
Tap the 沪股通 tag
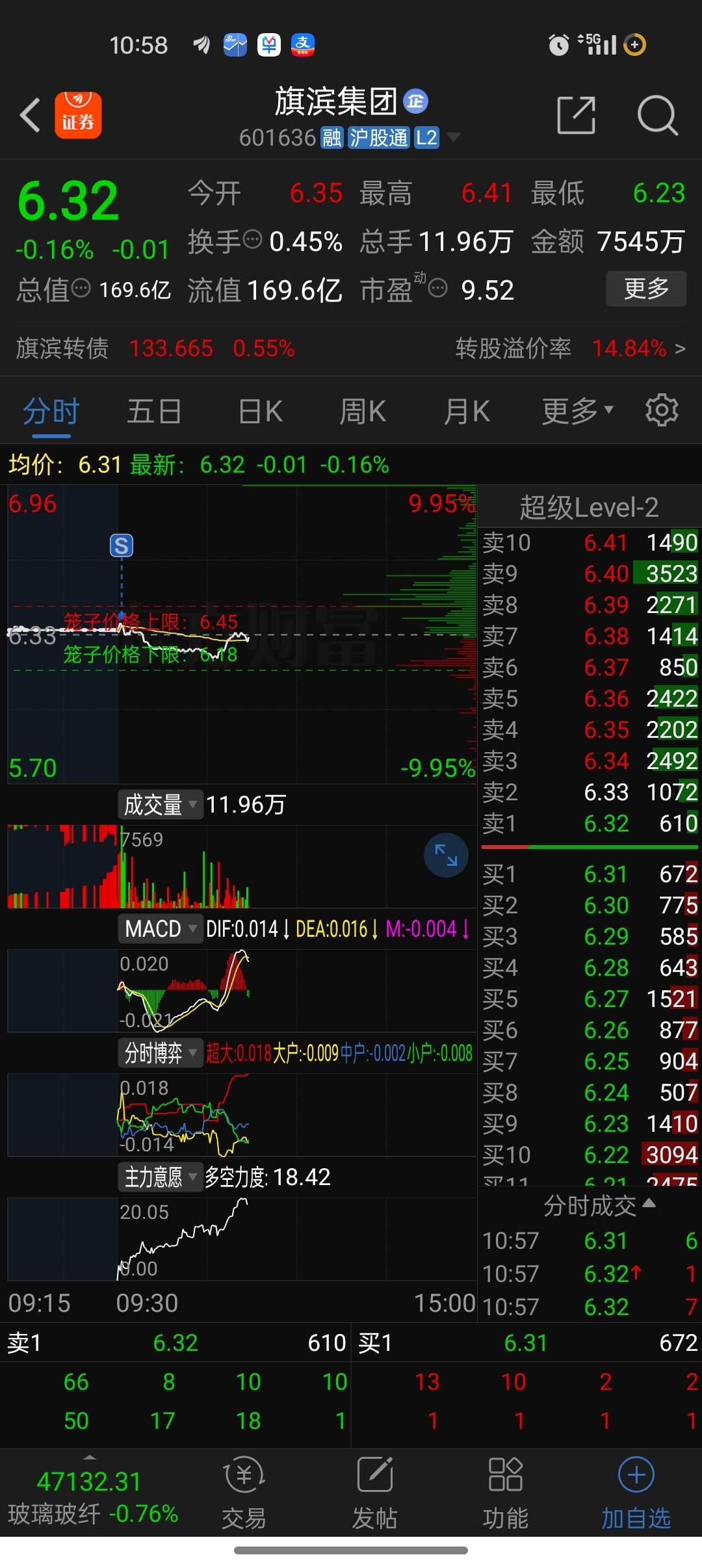(x=379, y=138)
